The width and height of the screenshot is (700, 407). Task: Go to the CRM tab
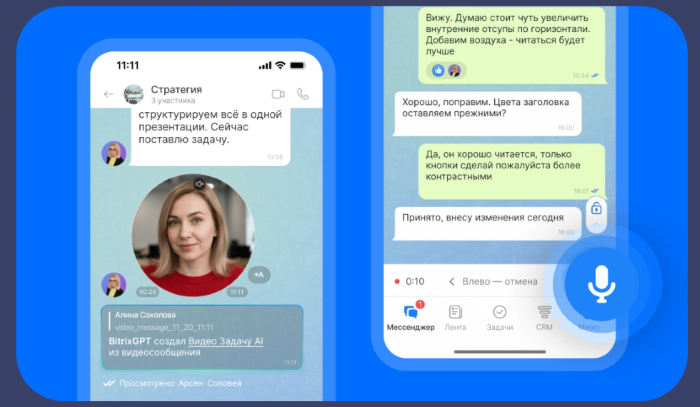tap(544, 316)
